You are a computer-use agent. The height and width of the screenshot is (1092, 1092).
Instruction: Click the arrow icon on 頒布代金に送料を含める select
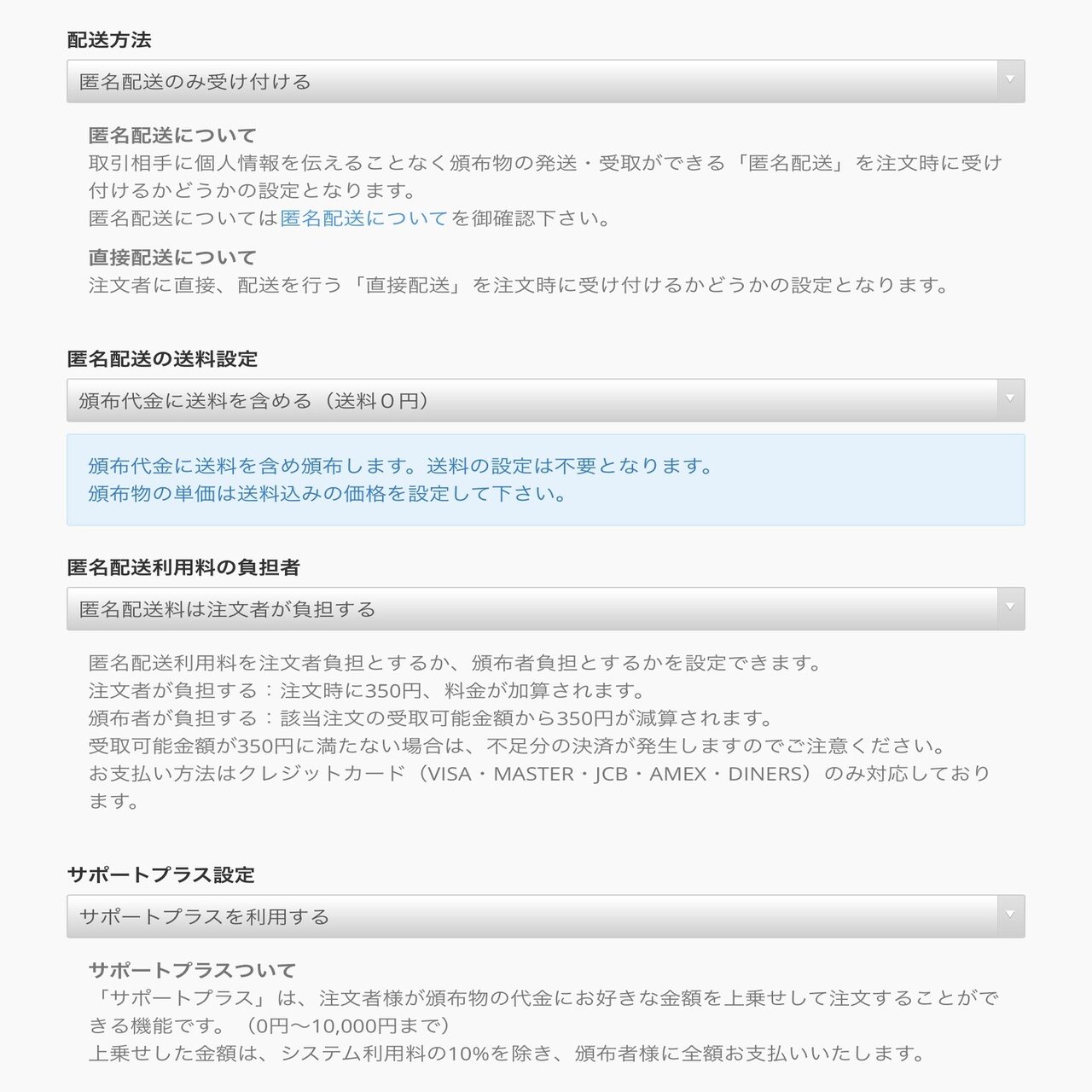(1010, 400)
